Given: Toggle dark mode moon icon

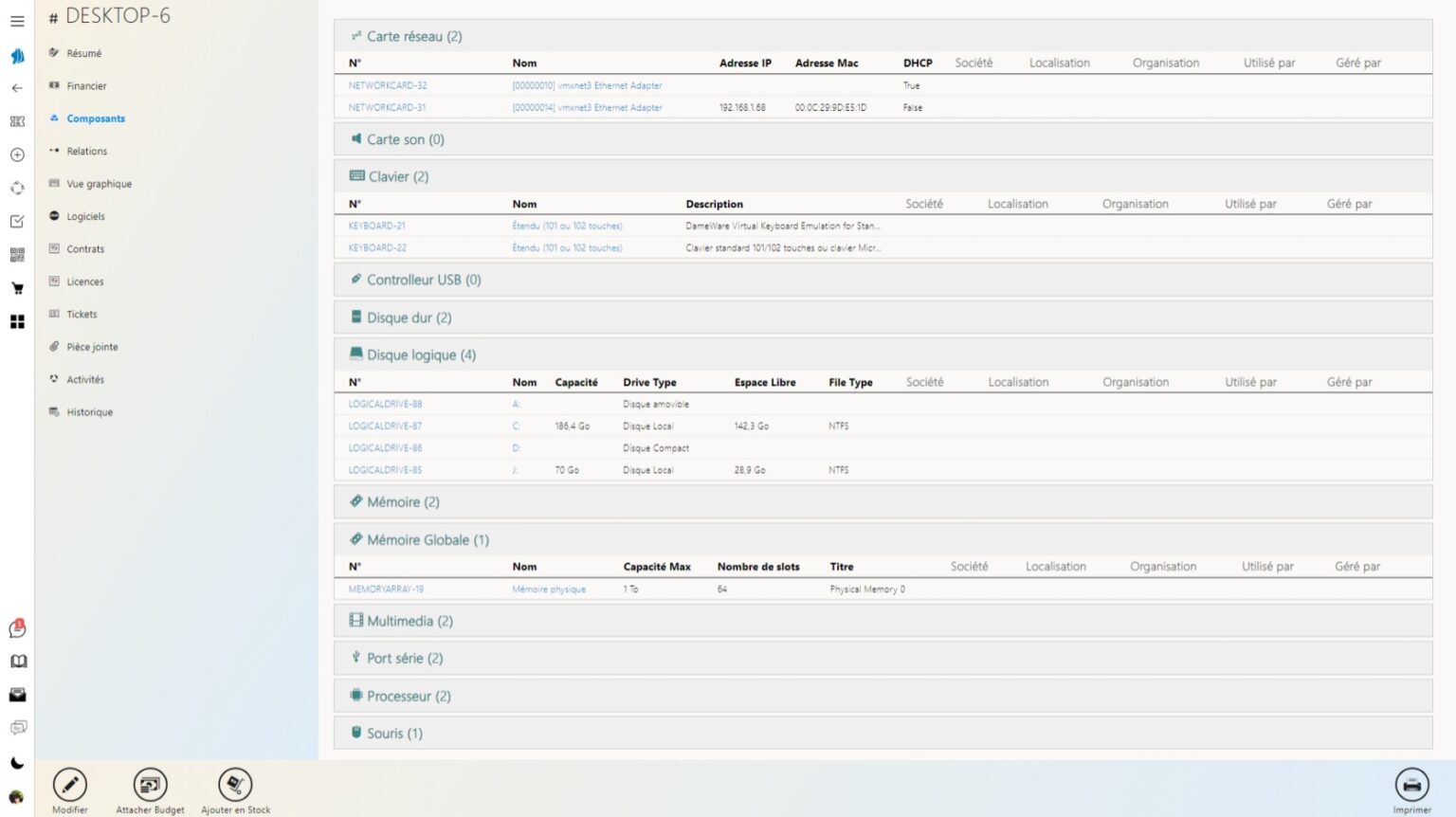Looking at the screenshot, I should point(17,763).
